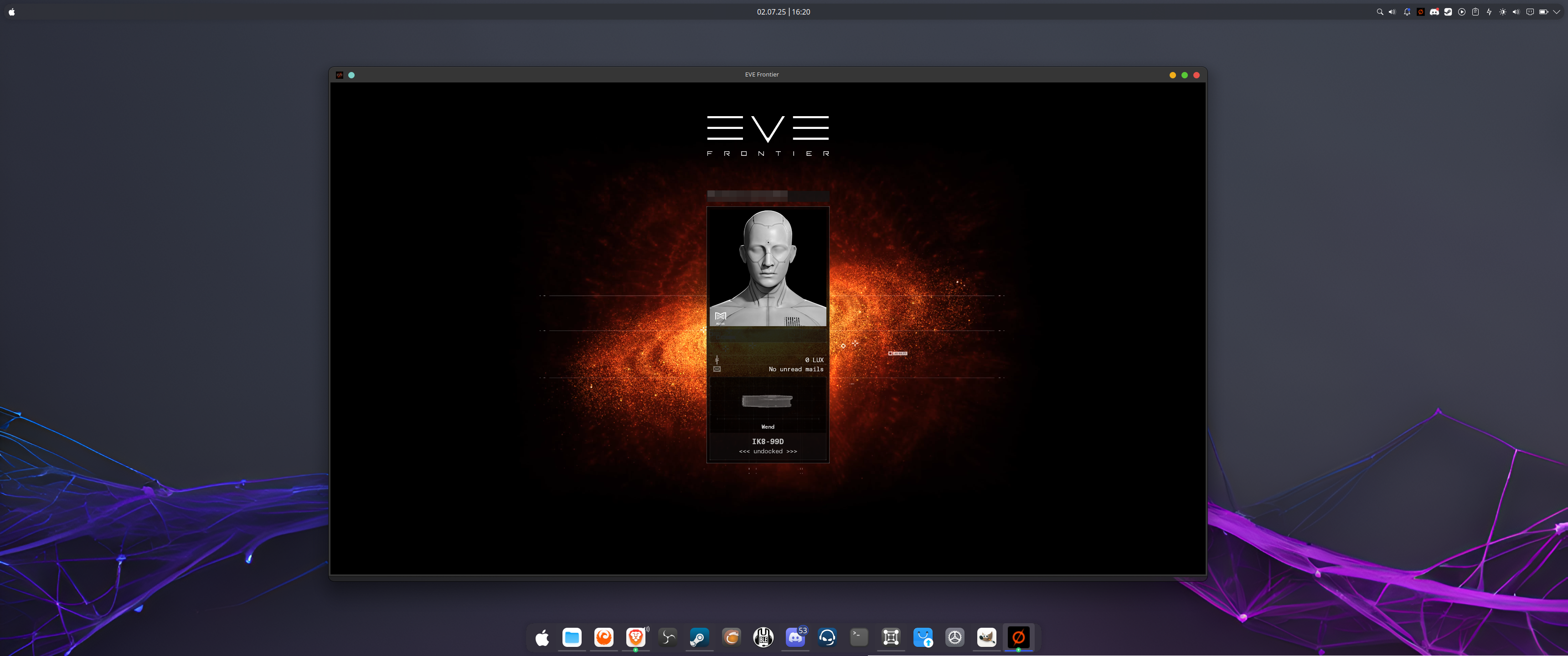
Task: Click the teal pin dot in EVE Frontier title bar
Action: pyautogui.click(x=351, y=75)
